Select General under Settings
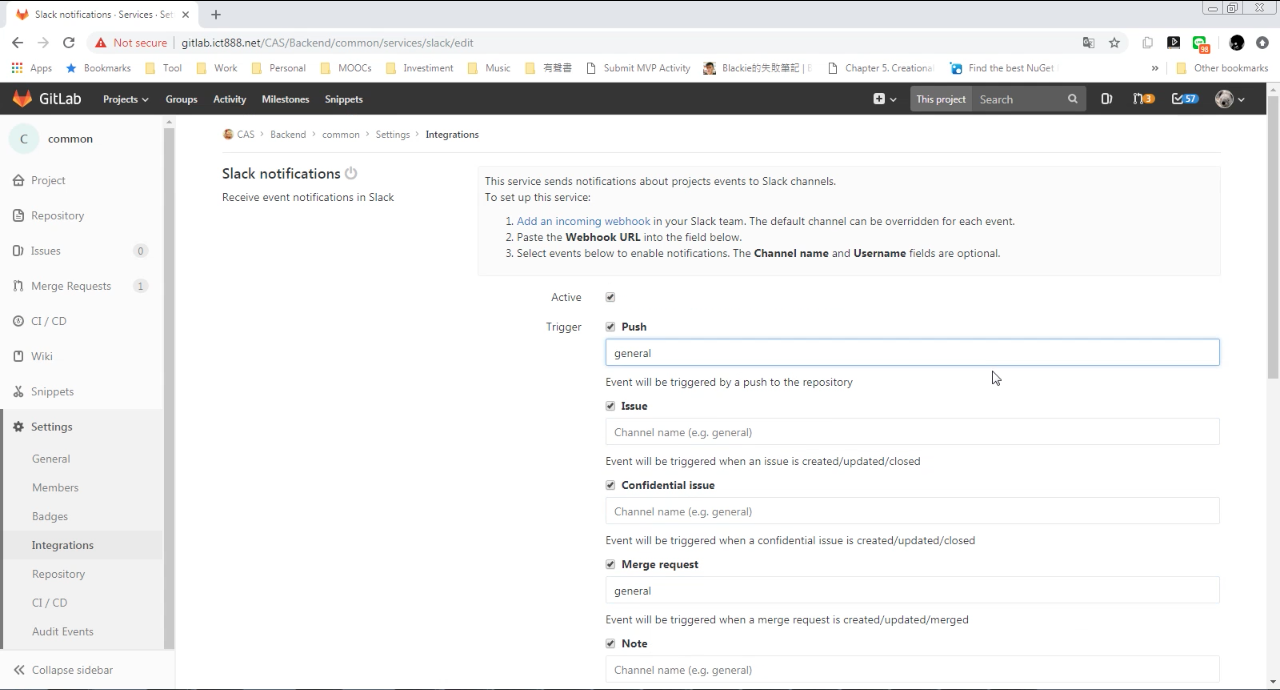This screenshot has width=1280, height=690. point(51,459)
